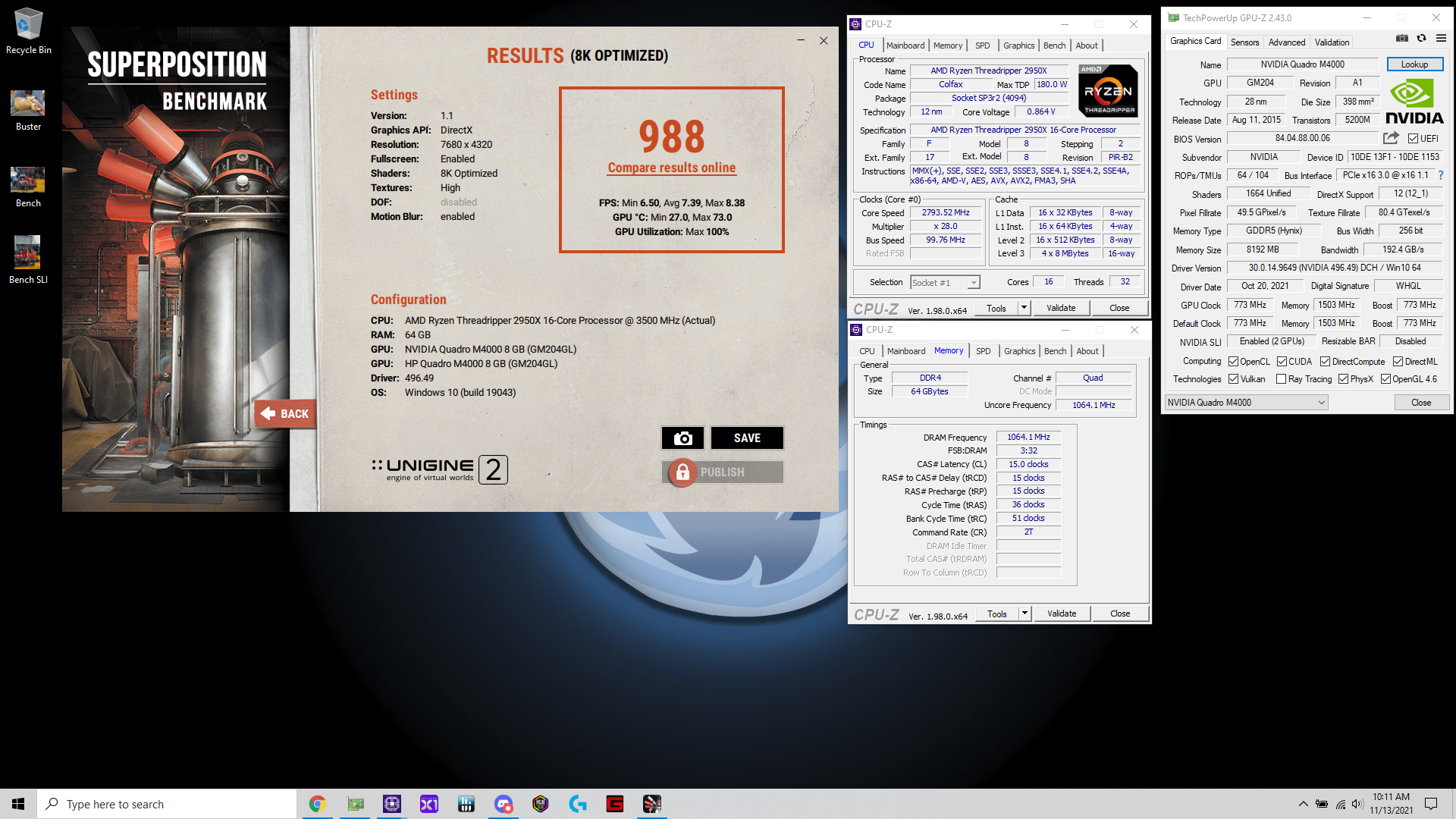Screen dimensions: 1456x819
Task: Open the notification center icon
Action: pyautogui.click(x=1431, y=804)
